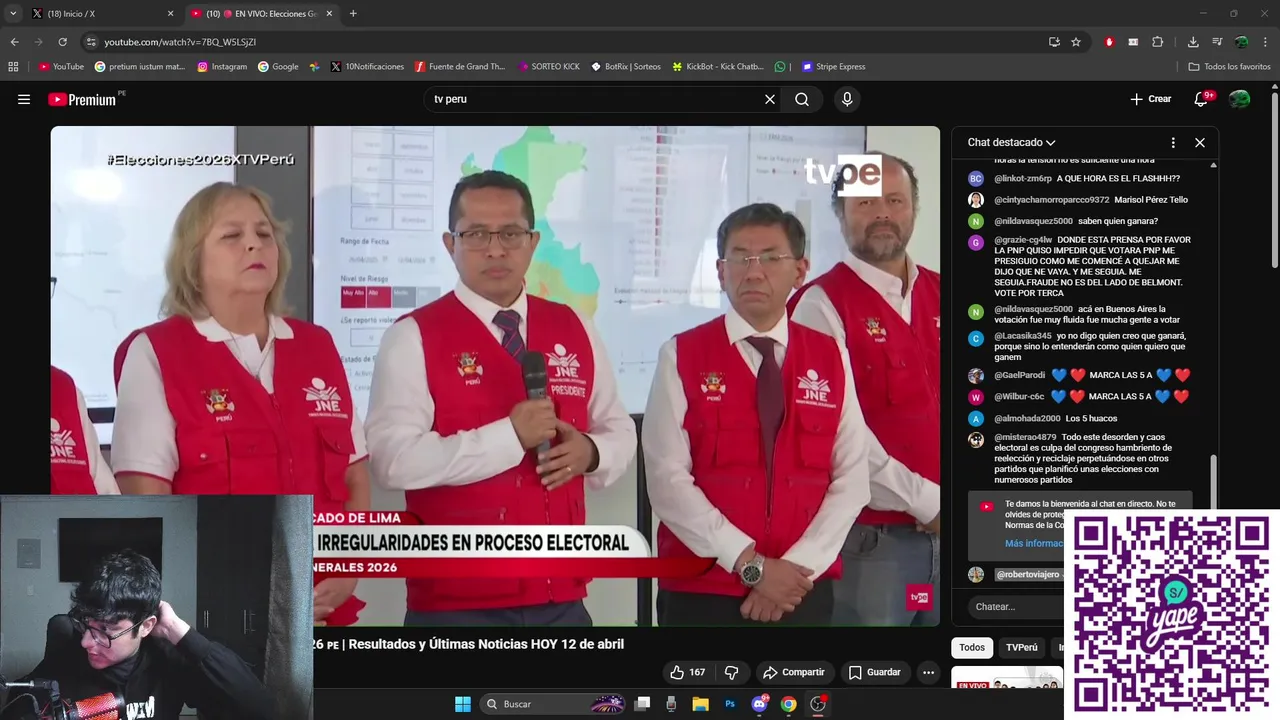Focus the YouTube search box
The image size is (1280, 720).
pos(595,99)
